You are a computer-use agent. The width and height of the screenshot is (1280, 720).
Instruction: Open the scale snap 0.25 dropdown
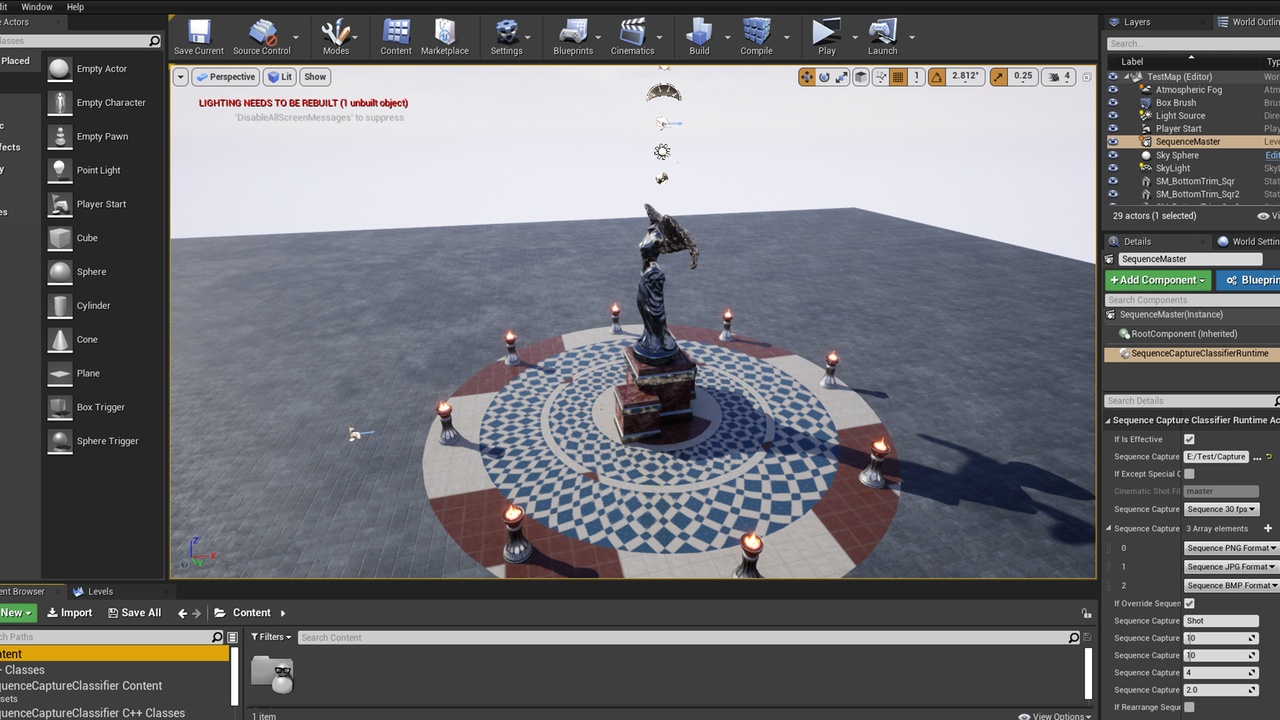pos(1023,77)
